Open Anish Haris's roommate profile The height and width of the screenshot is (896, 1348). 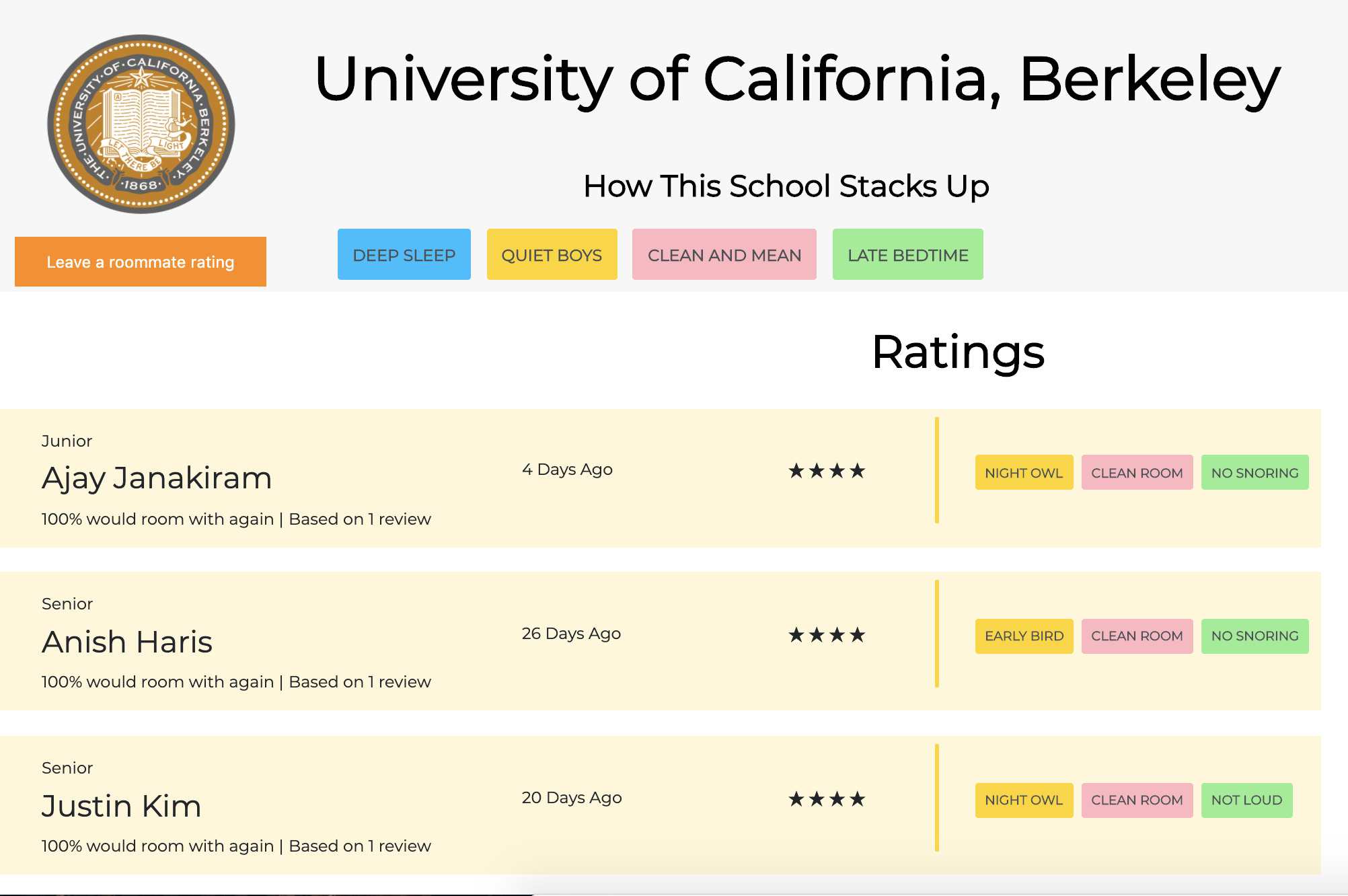(x=127, y=642)
